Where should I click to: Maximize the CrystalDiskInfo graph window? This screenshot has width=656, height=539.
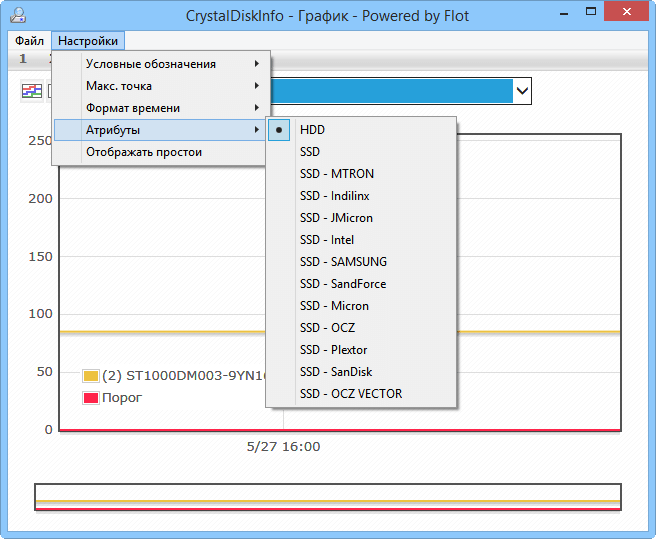pyautogui.click(x=591, y=12)
